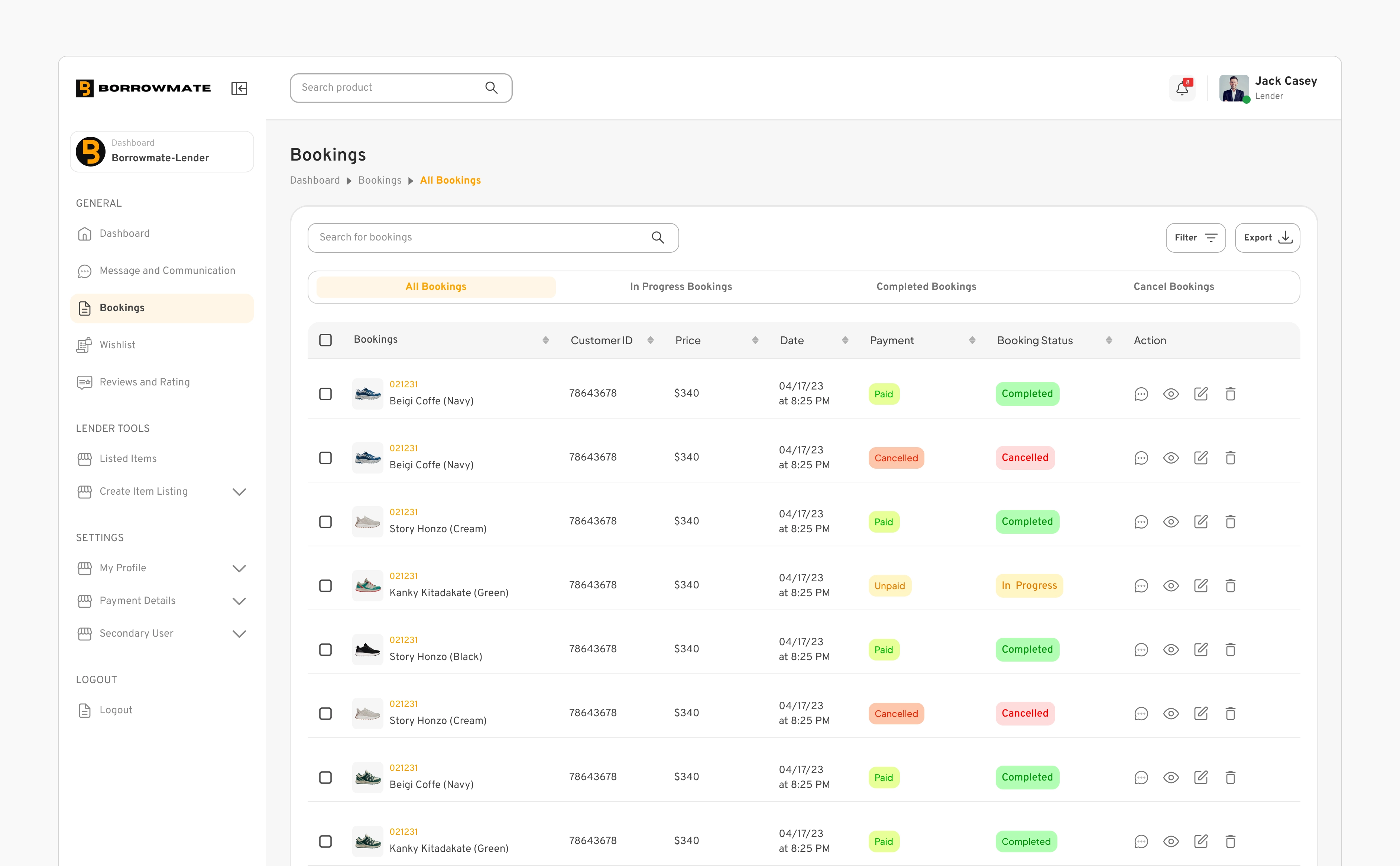Screen dimensions: 1400x866
Task: Check the Story Honzo (Black) row
Action: click(325, 650)
